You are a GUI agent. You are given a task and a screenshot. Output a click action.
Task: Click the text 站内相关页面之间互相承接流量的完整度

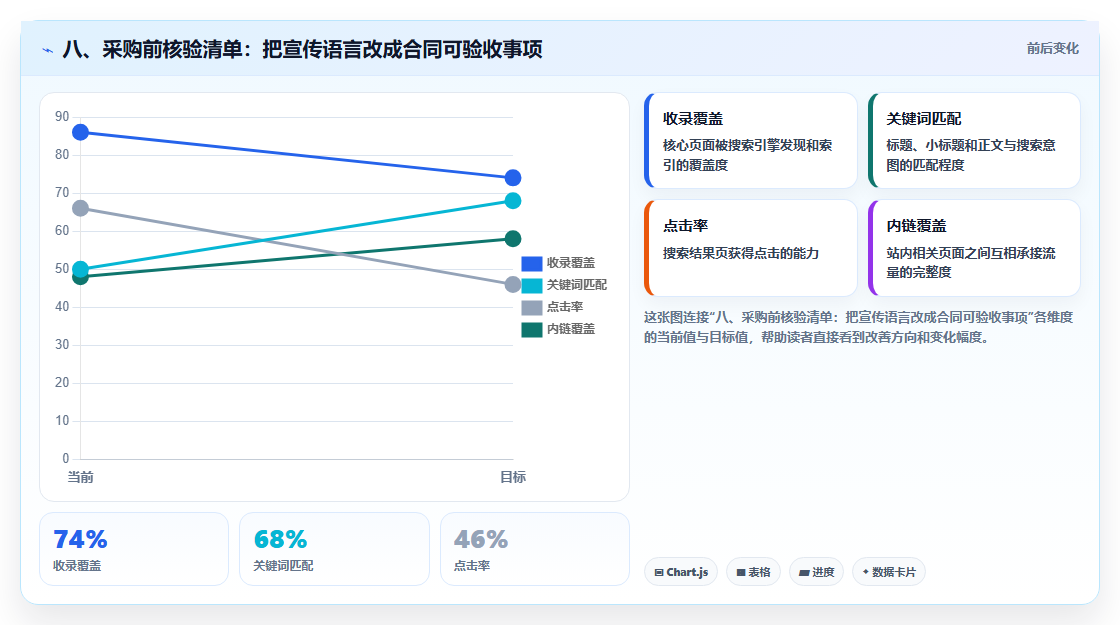tap(971, 263)
